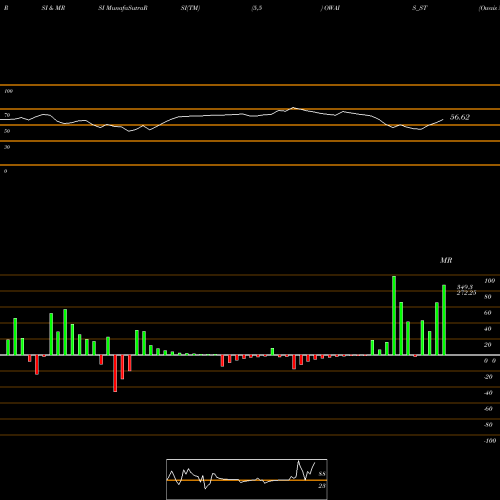Click the RSI axis label 100
This screenshot has width=500, height=500.
tap(8, 91)
